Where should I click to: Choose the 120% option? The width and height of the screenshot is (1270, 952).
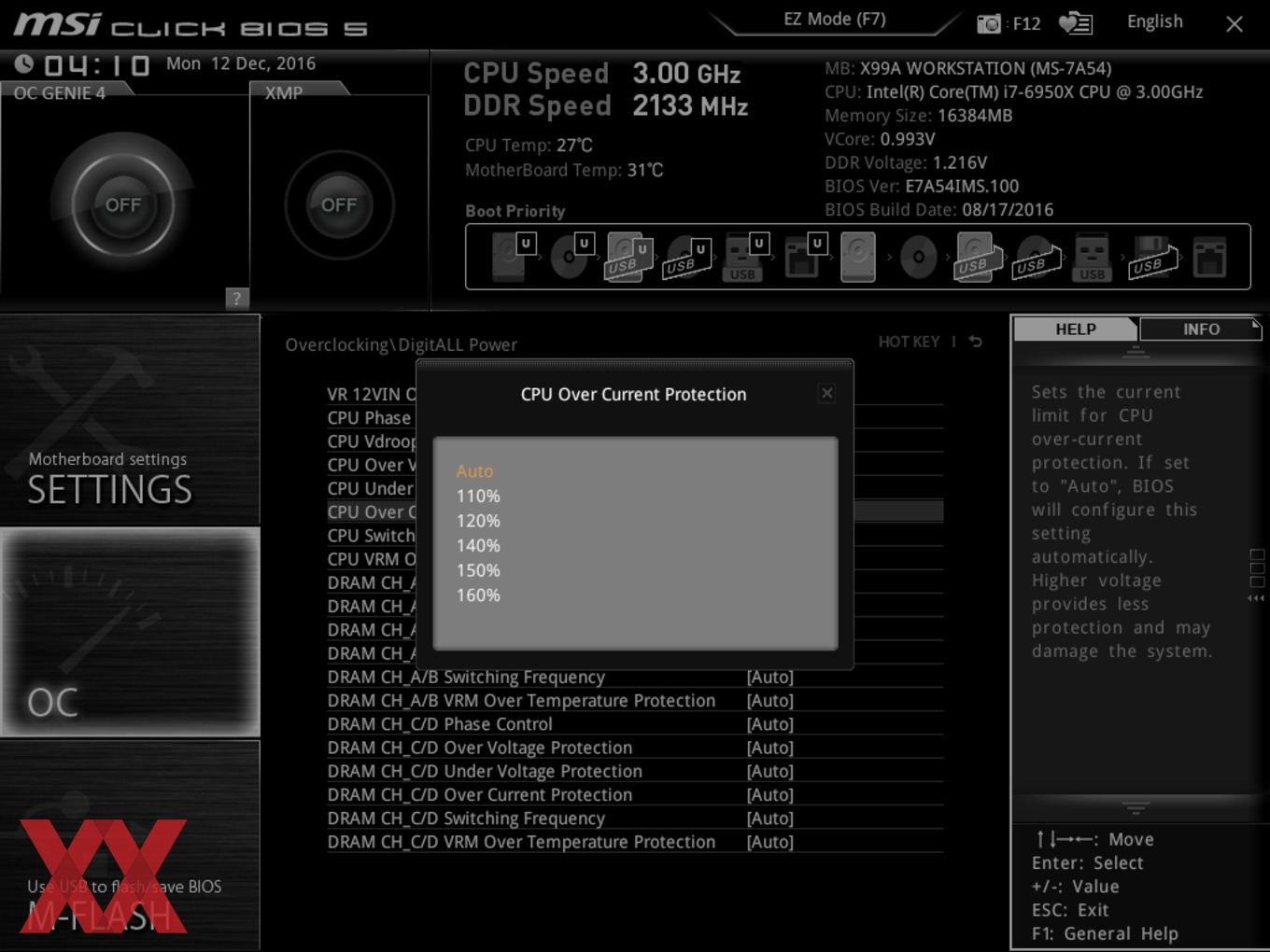click(478, 521)
